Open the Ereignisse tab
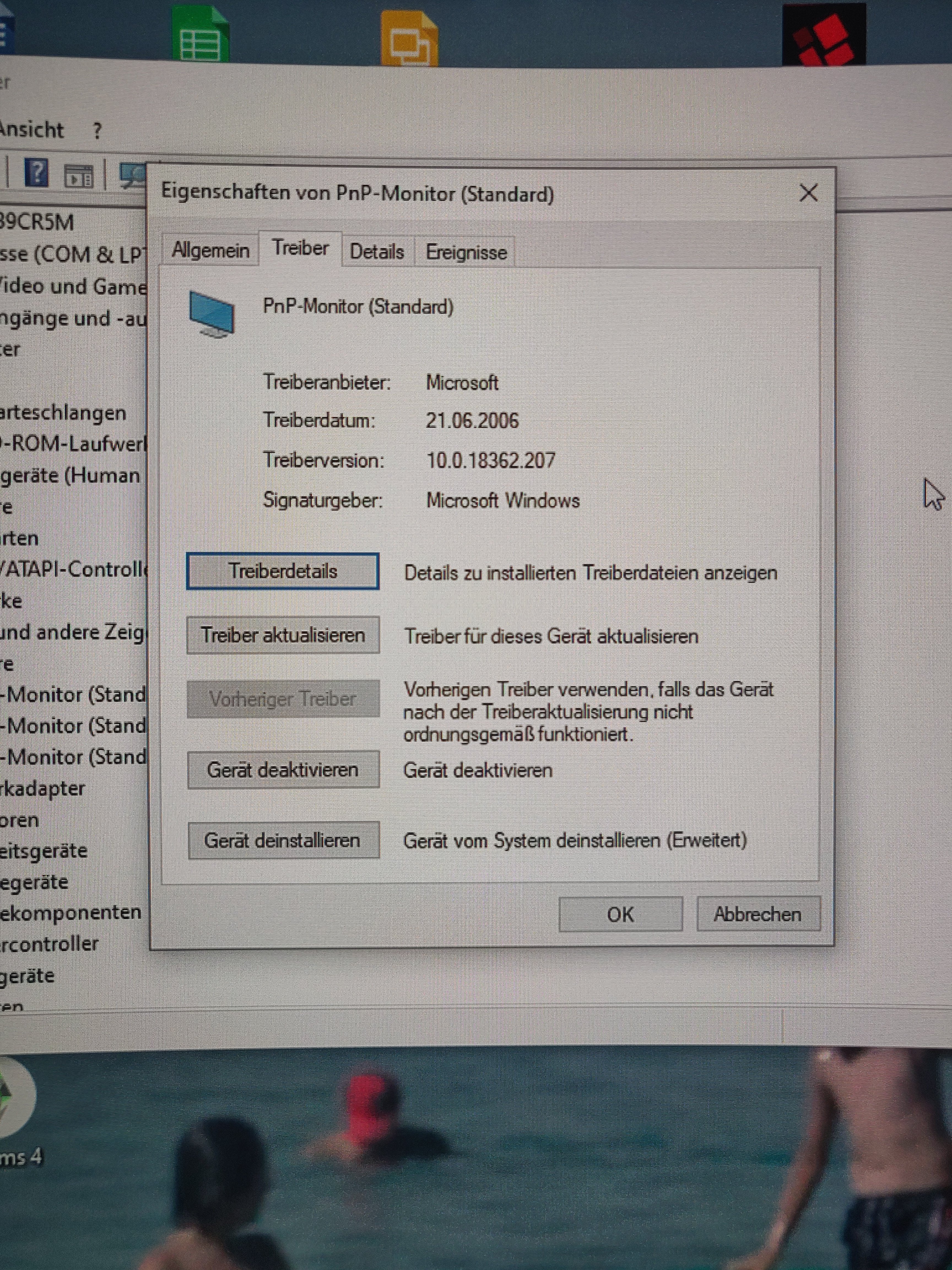Viewport: 952px width, 1270px height. (466, 253)
